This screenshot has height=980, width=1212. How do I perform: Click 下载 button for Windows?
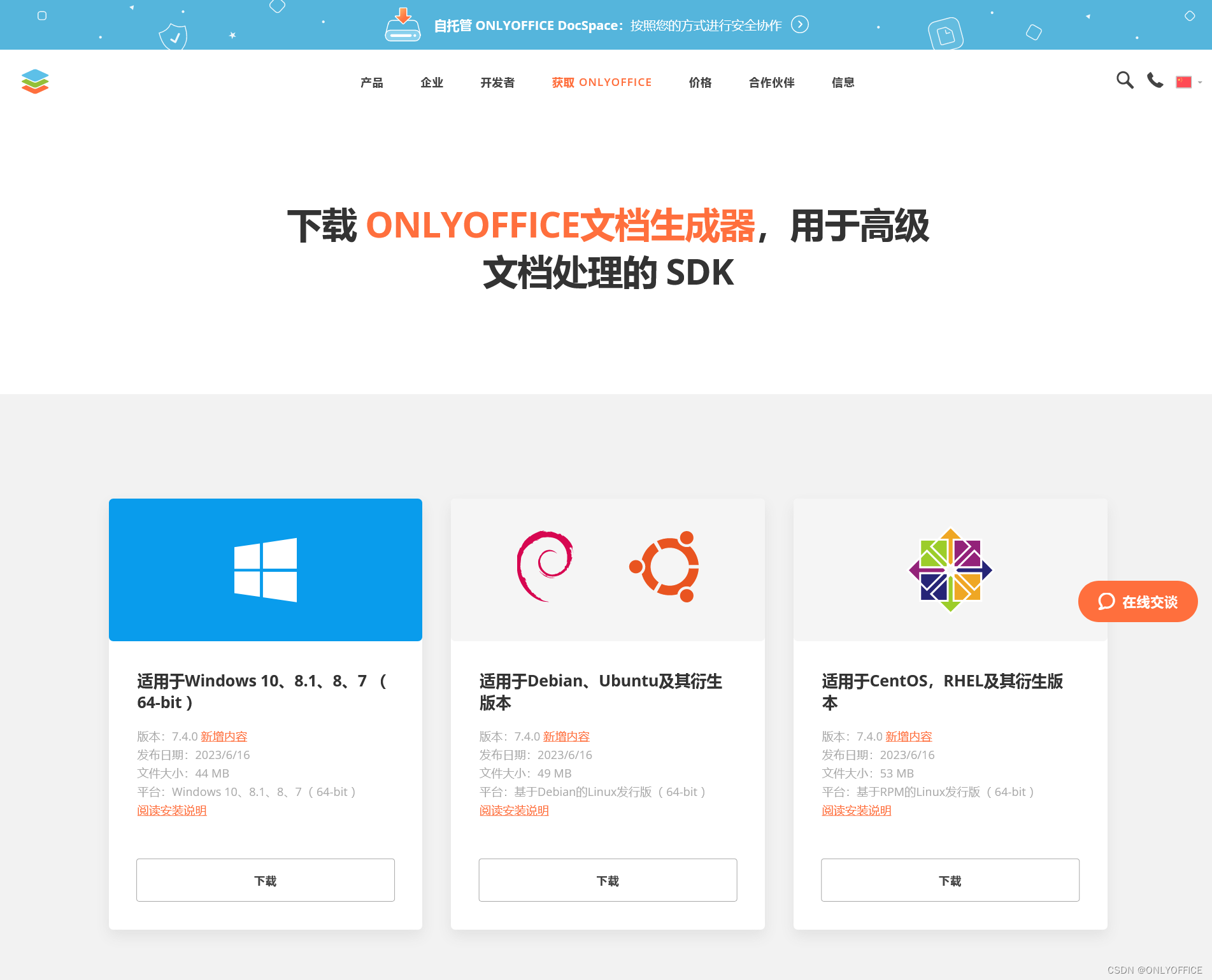[x=266, y=880]
